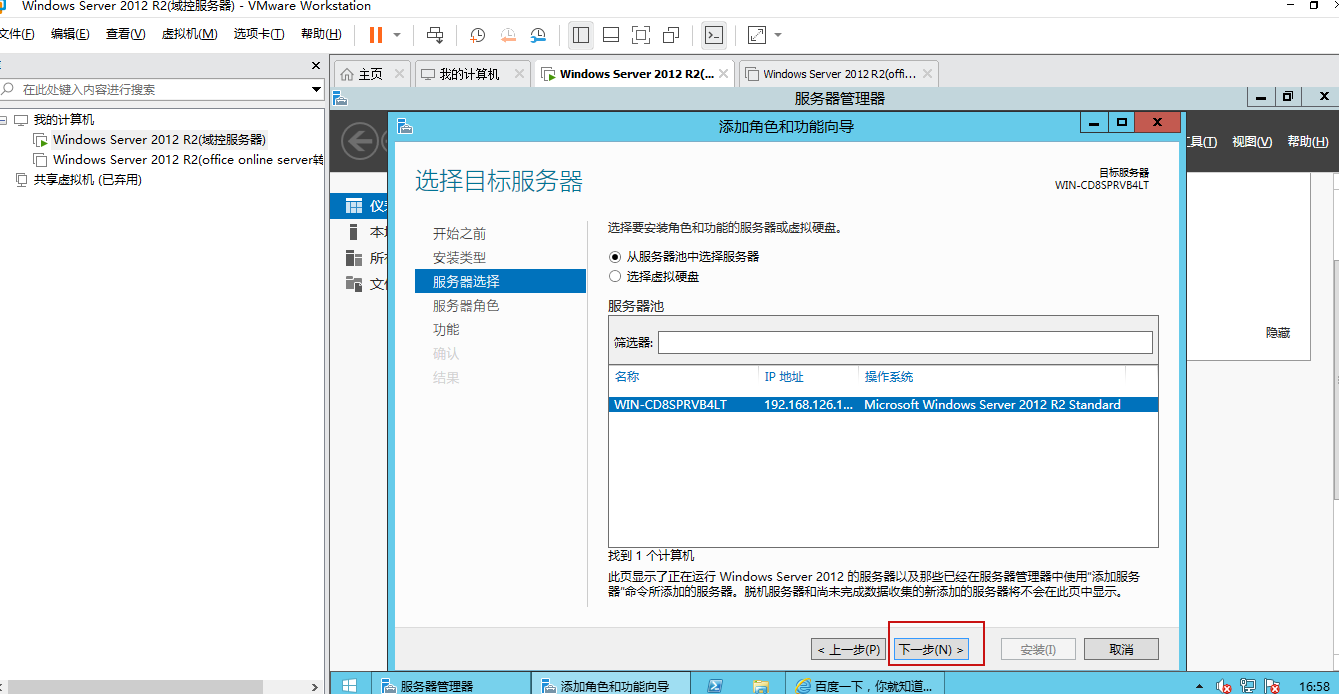Select 从服务器池中选择服务器 radio option

click(x=615, y=256)
